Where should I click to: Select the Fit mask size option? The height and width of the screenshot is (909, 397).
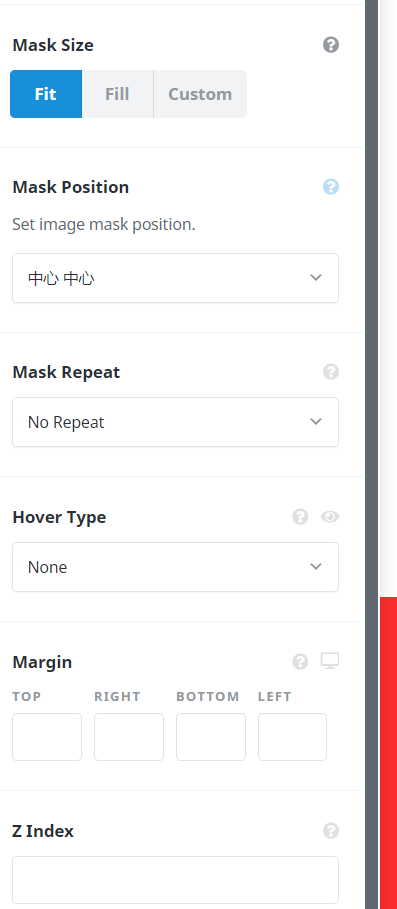[x=46, y=94]
